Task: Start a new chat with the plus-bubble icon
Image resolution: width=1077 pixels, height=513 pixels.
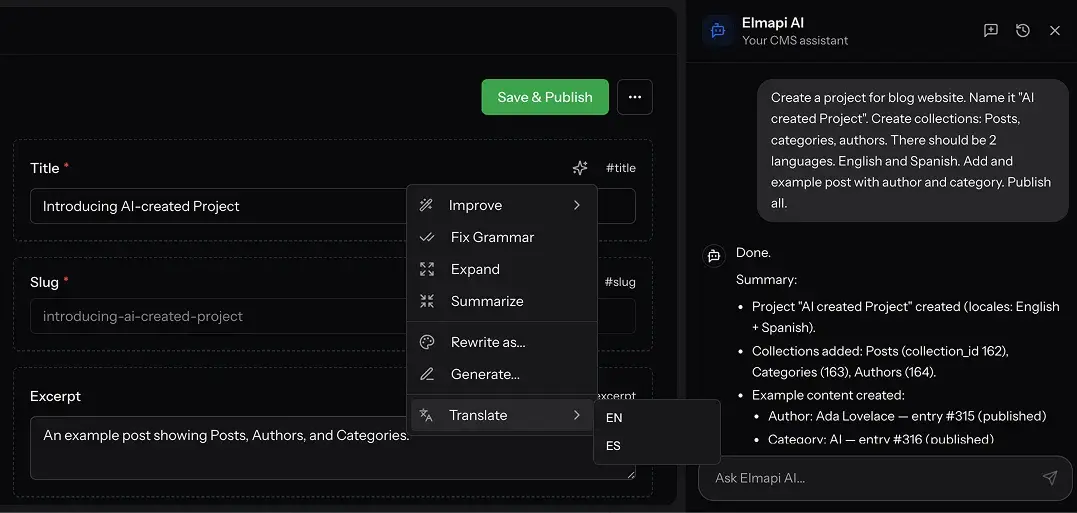Action: [990, 30]
